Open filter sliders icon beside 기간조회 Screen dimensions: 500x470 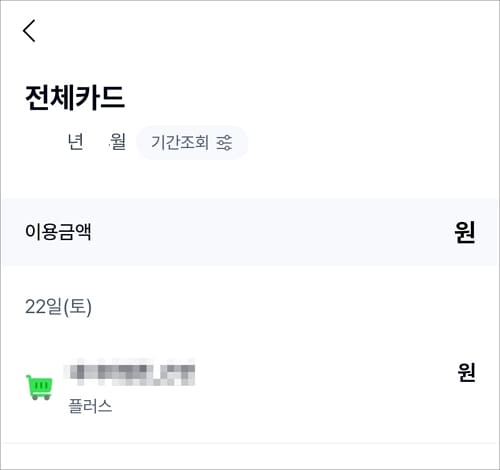tap(224, 143)
